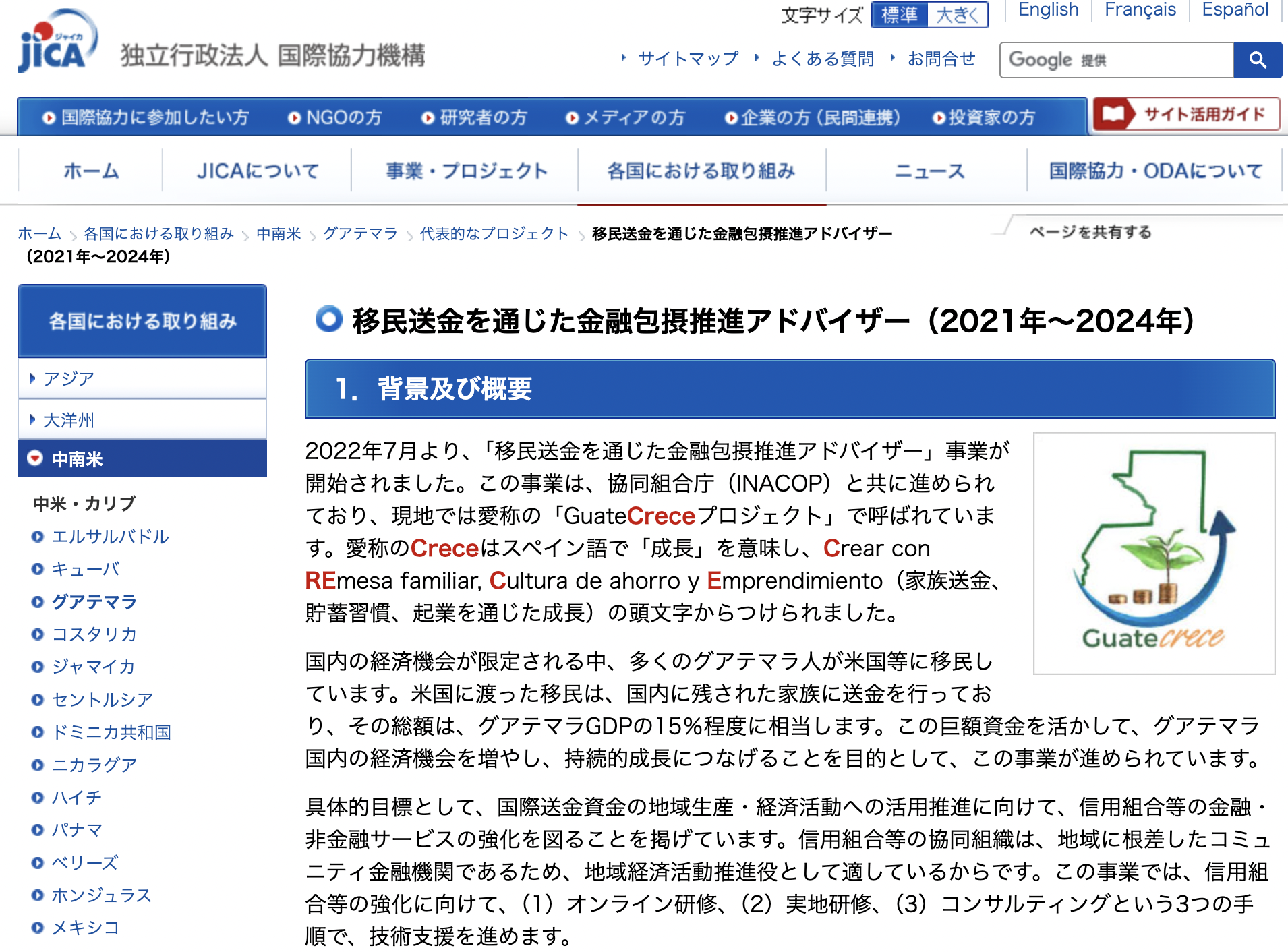
Task: Open ハイチ country page
Action: 77,797
